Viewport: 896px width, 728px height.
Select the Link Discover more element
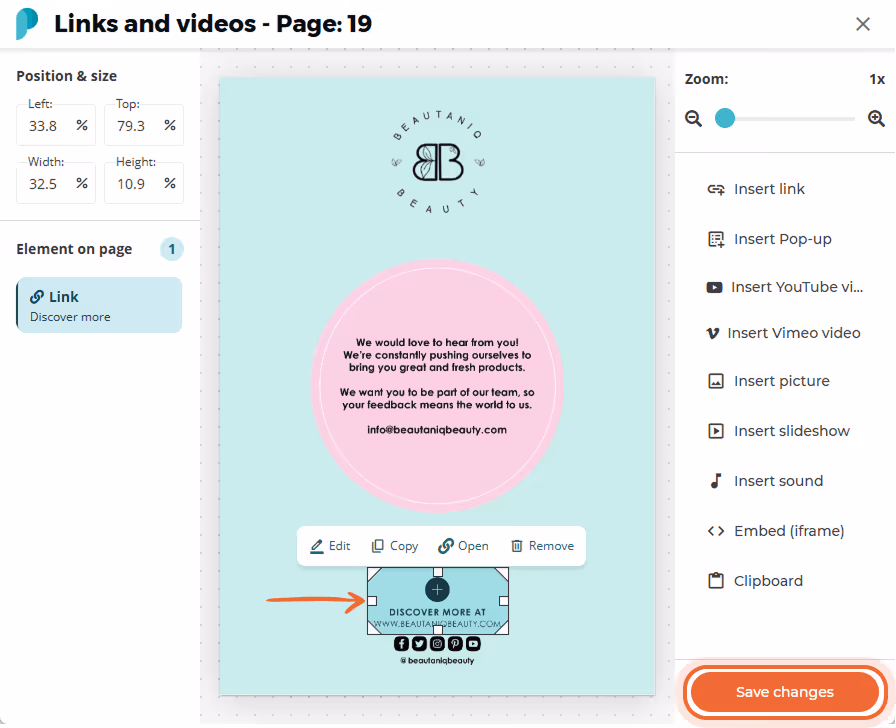pyautogui.click(x=99, y=305)
